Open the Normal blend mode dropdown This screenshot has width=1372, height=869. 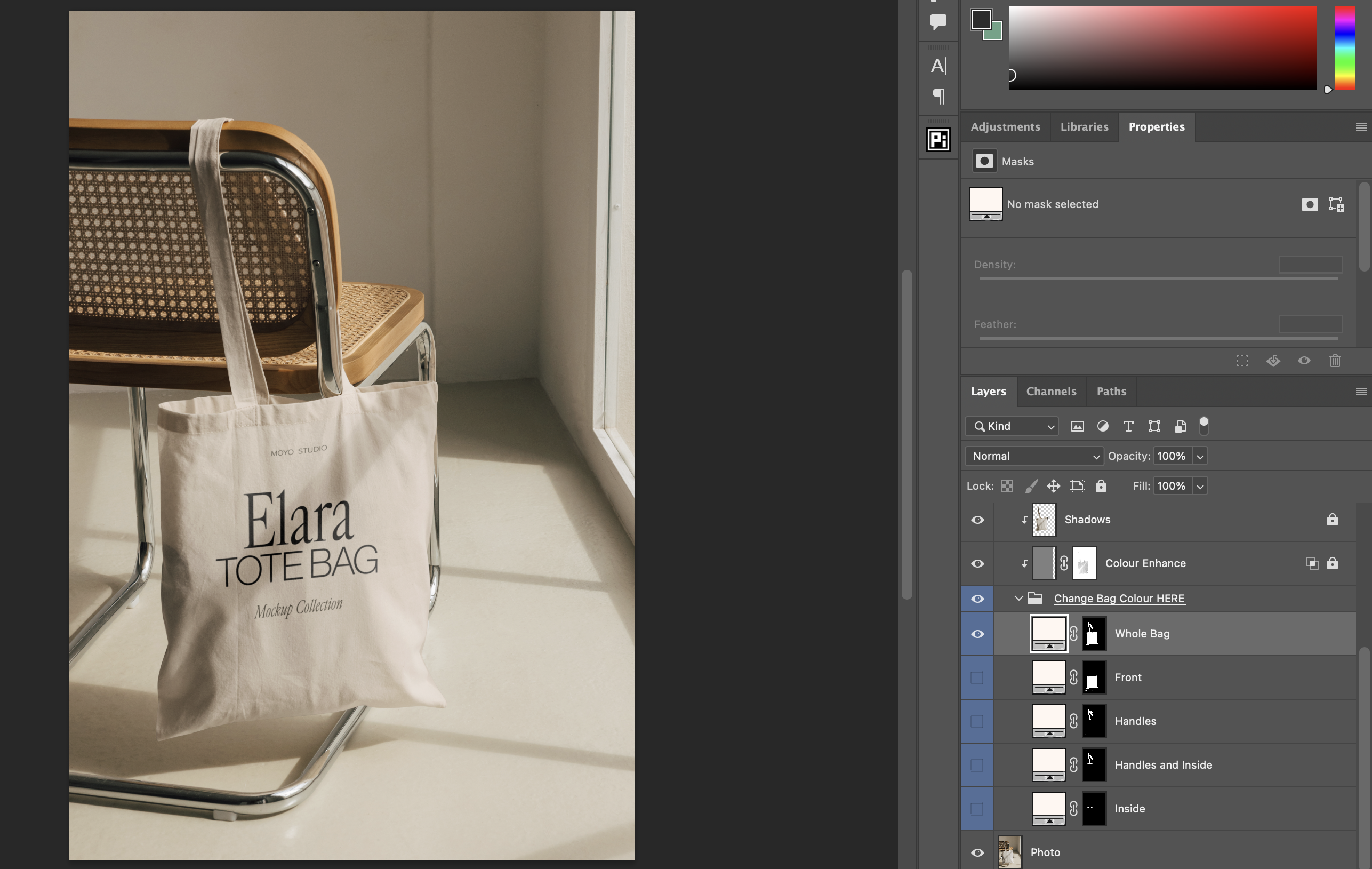(1034, 456)
